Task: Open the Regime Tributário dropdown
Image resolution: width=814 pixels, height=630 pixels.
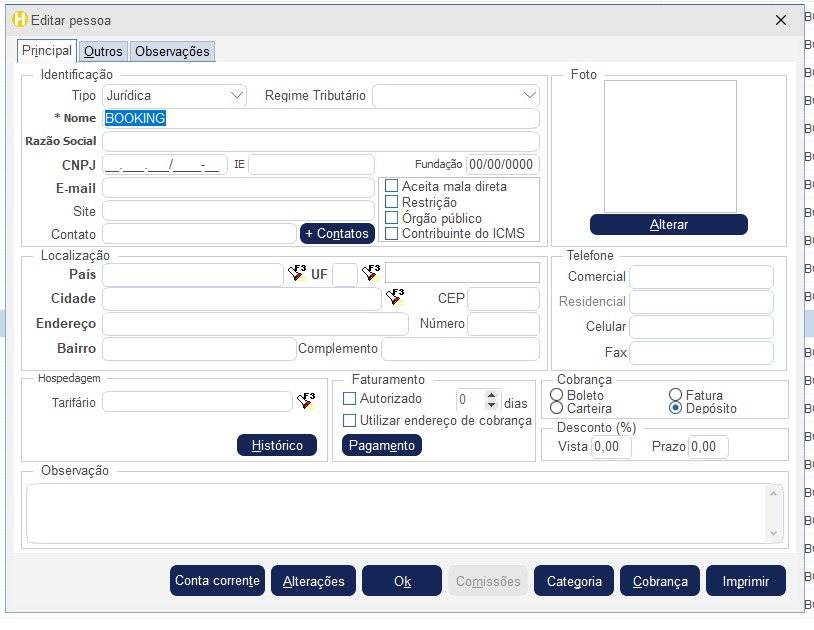Action: click(x=529, y=96)
